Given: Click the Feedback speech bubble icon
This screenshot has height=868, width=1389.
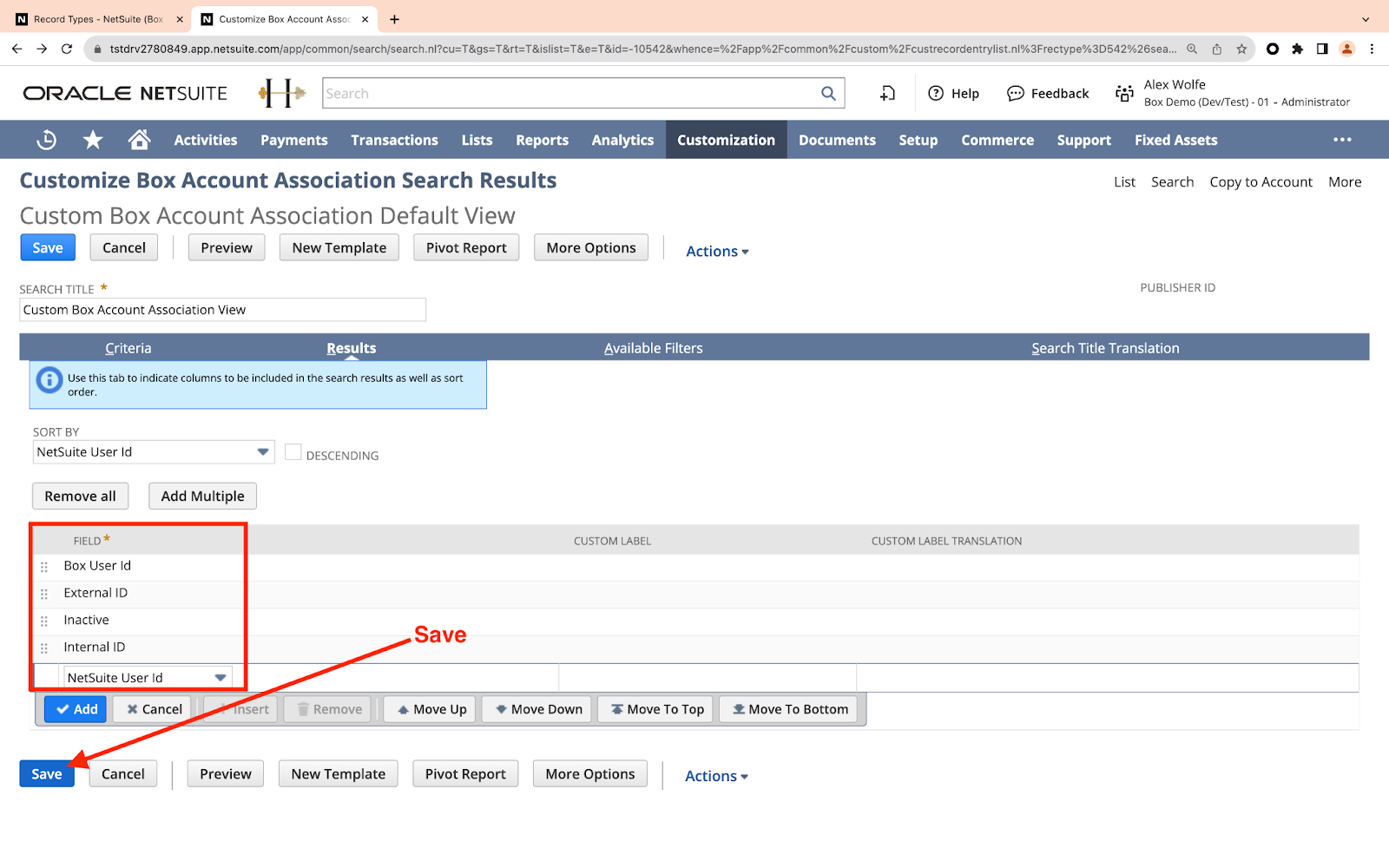Looking at the screenshot, I should click(1015, 94).
